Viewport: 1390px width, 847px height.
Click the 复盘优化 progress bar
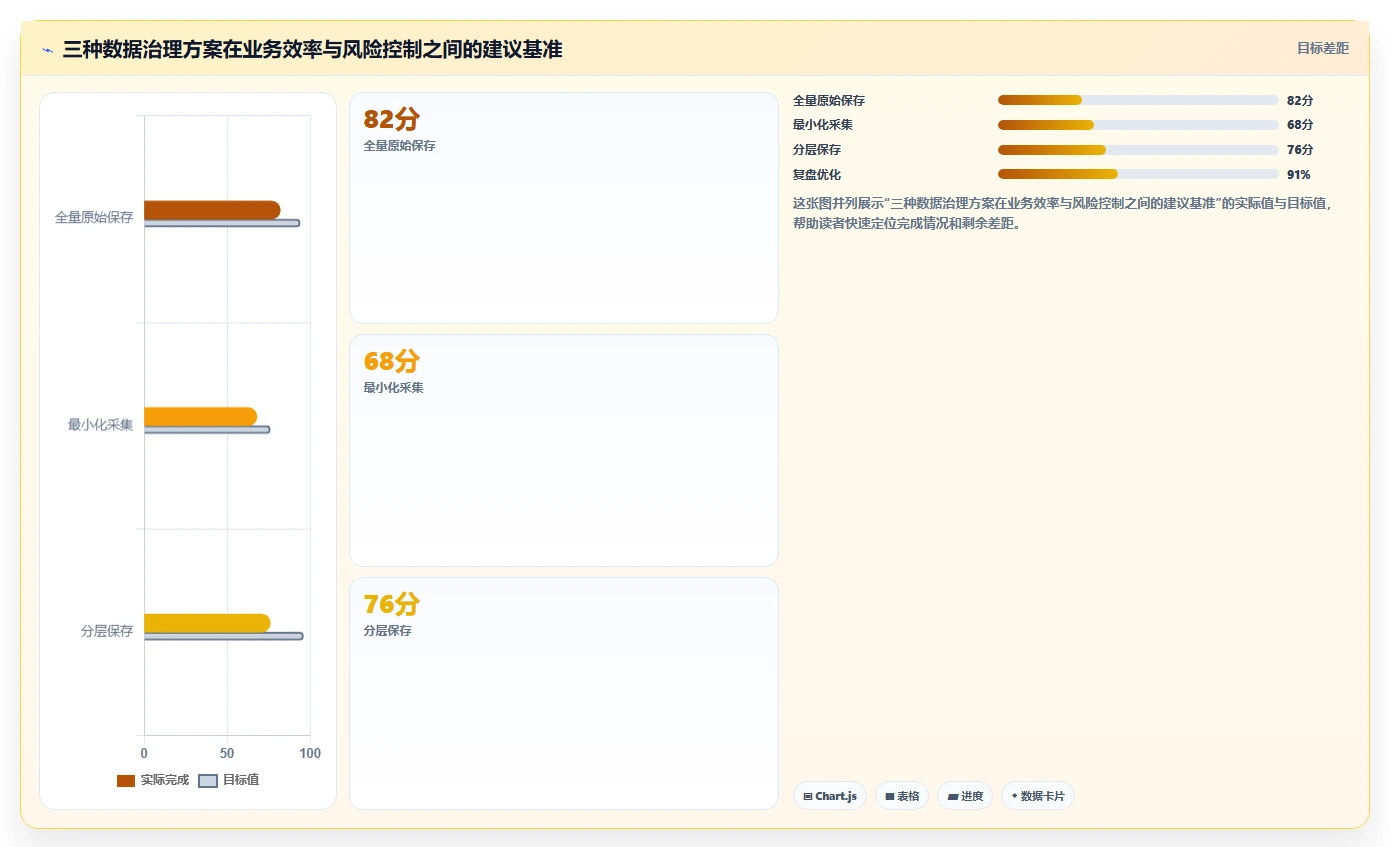pyautogui.click(x=1138, y=174)
